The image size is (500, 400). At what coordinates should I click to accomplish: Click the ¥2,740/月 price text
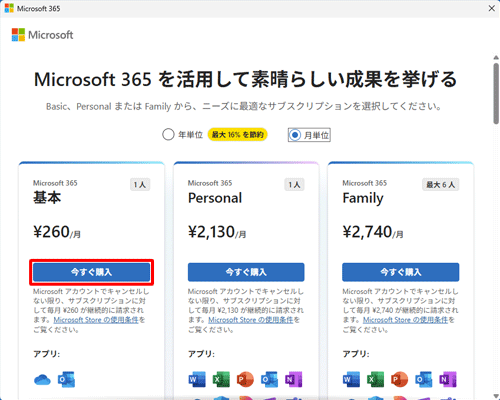(373, 232)
